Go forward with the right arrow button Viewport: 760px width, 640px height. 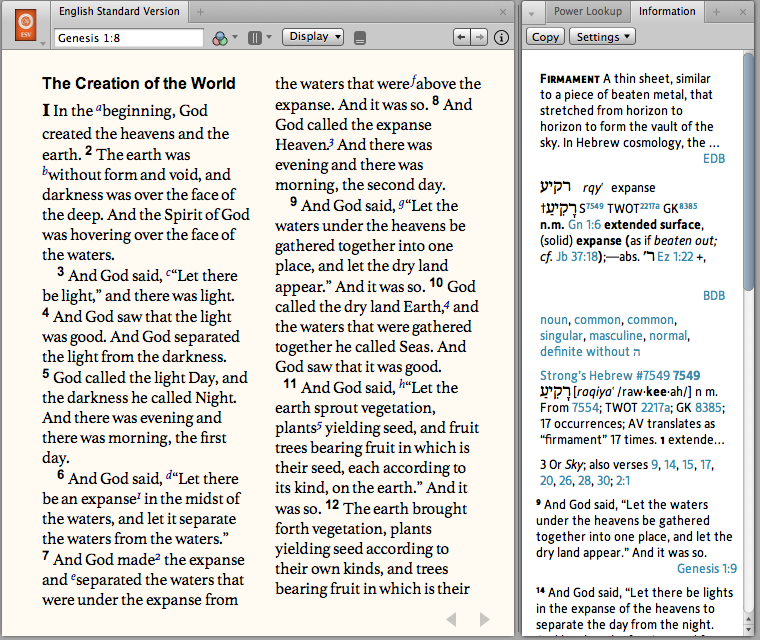point(479,37)
